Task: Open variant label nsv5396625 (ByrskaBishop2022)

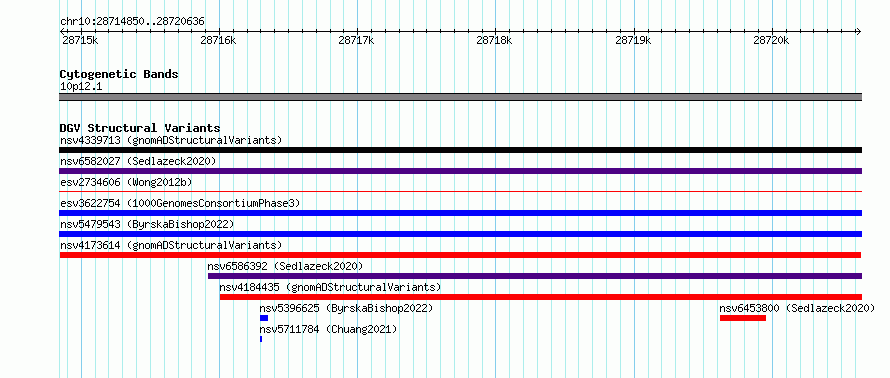Action: 346,308
